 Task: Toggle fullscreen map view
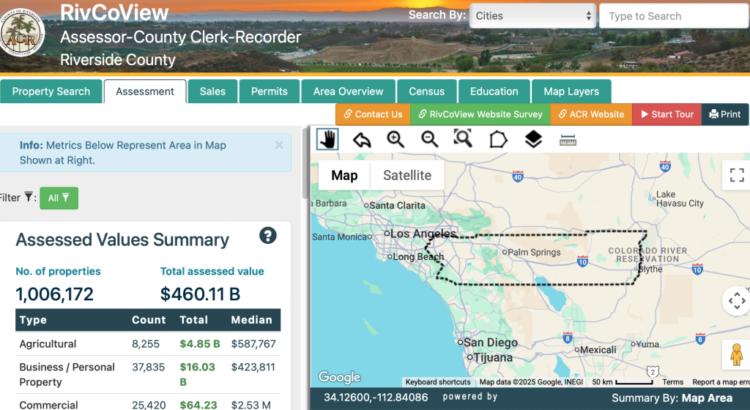point(737,175)
